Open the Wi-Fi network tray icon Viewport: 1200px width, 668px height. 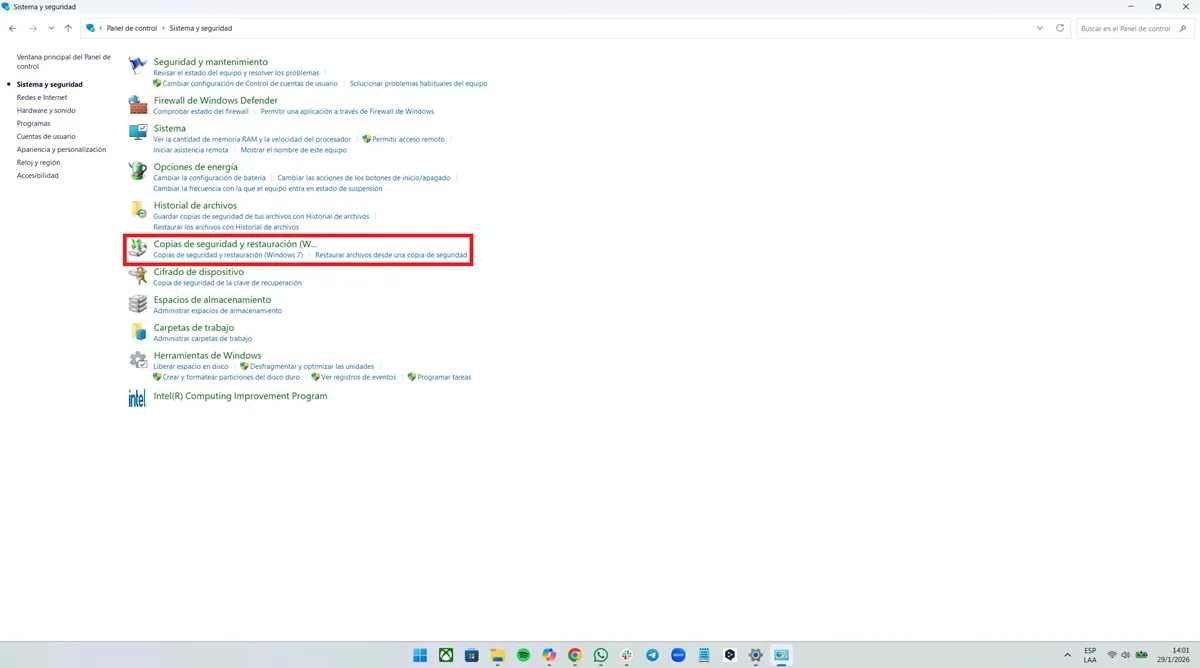point(1112,655)
